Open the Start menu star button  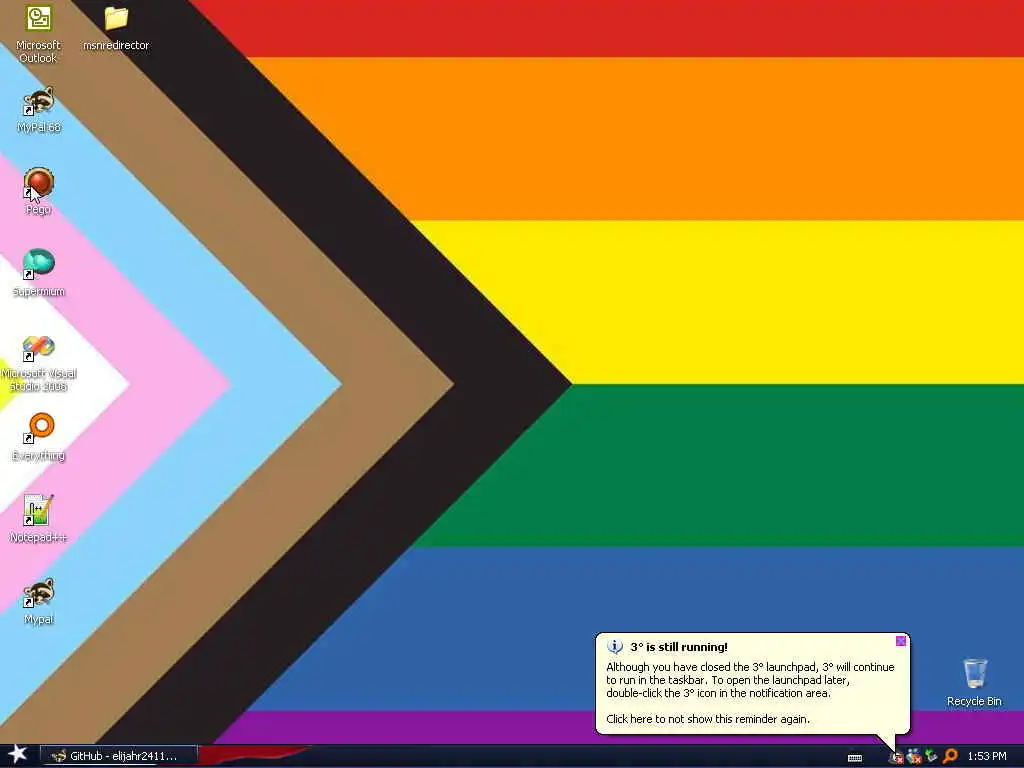(x=18, y=754)
